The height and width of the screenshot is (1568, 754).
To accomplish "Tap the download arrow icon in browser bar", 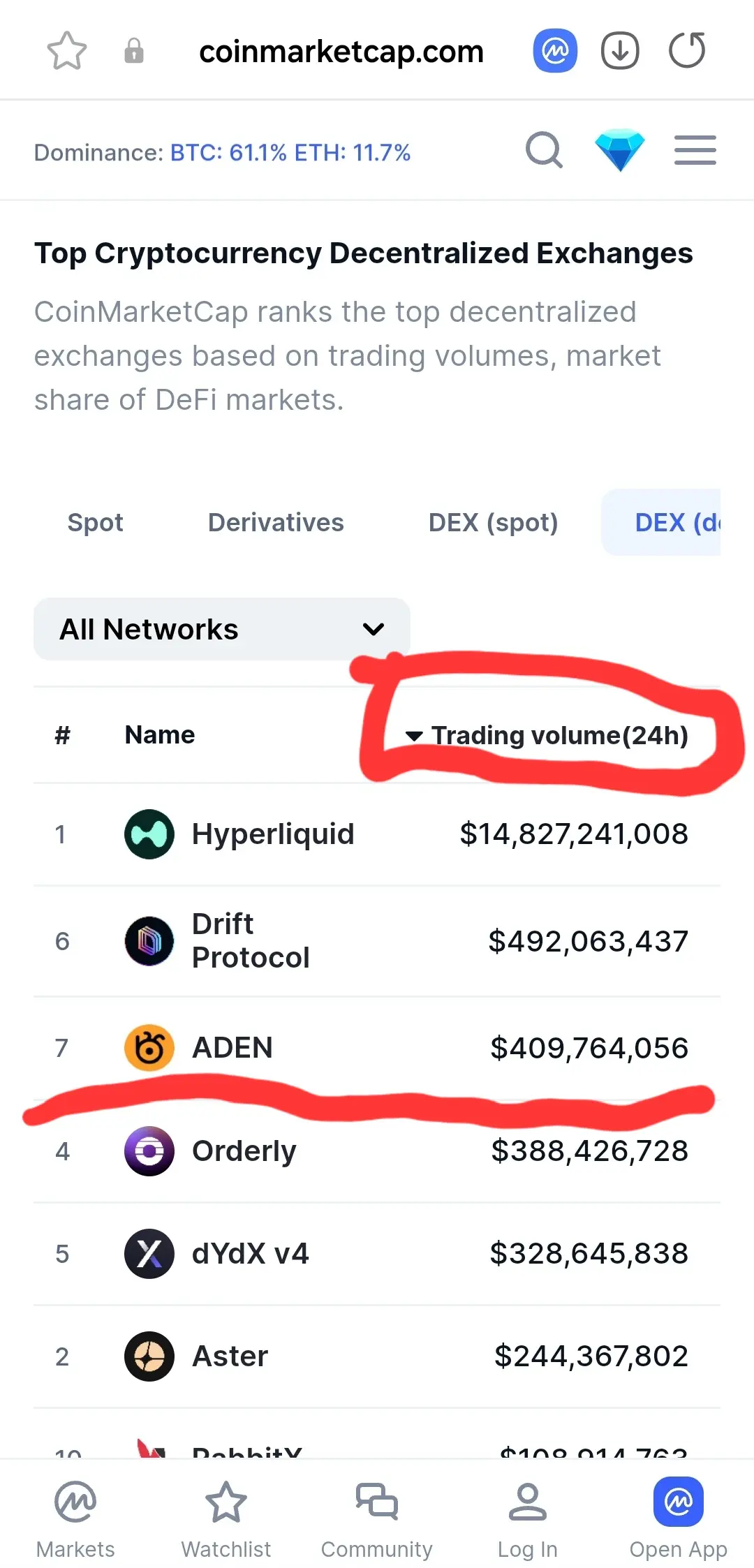I will tap(620, 51).
